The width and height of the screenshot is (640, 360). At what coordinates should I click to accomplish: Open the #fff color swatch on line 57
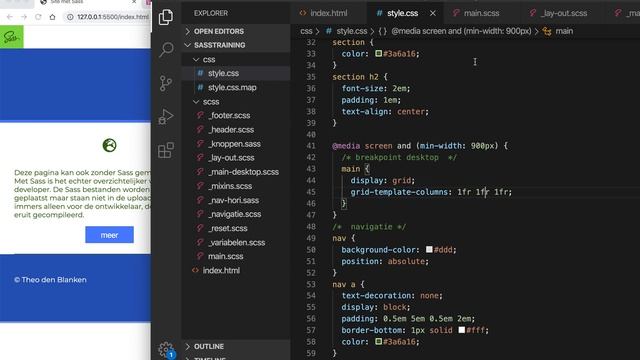coord(461,329)
